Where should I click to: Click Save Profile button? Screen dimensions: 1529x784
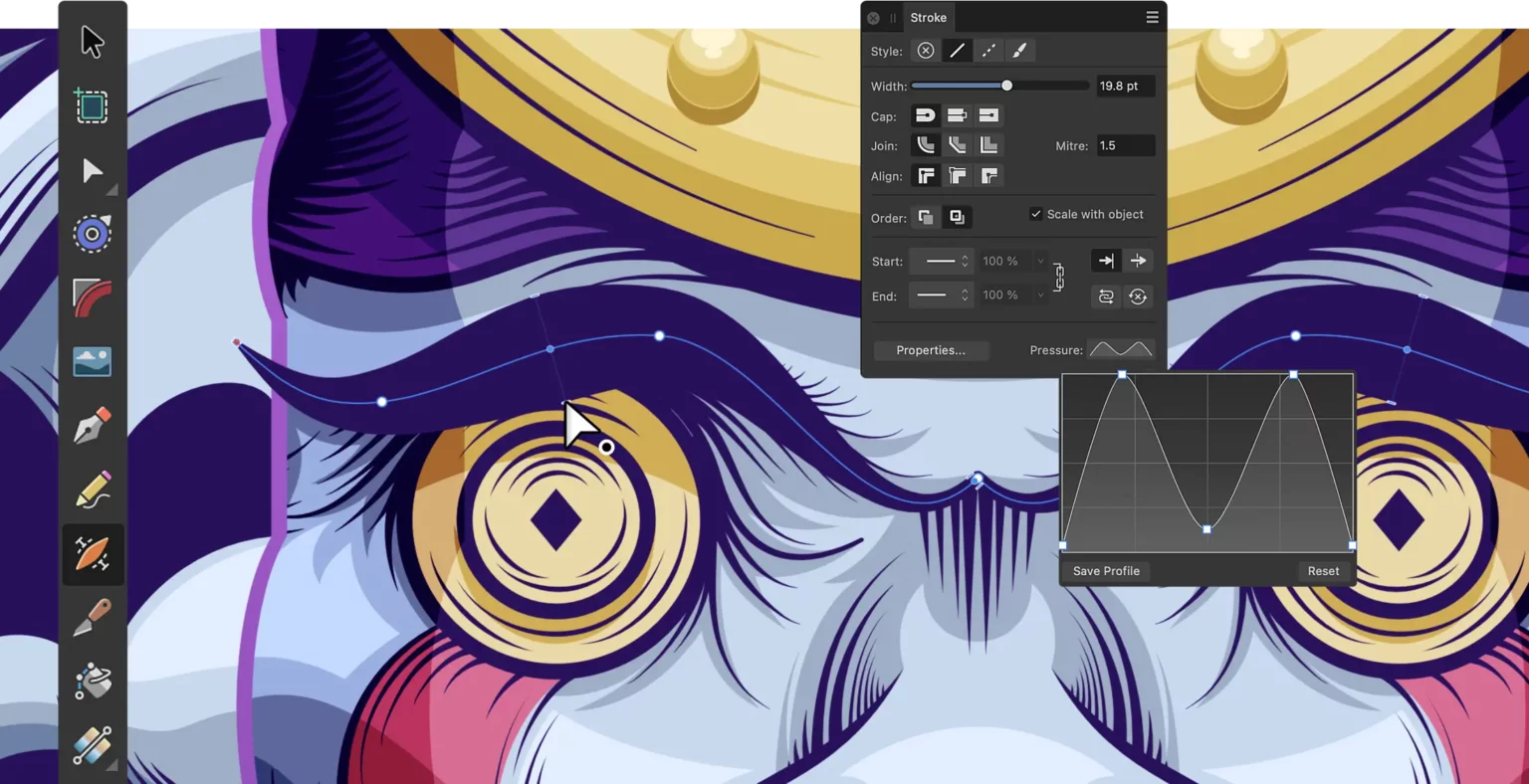(1106, 571)
